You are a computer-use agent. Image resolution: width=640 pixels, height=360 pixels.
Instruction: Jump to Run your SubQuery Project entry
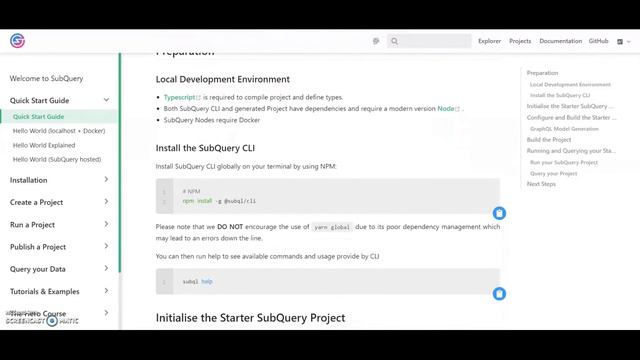(564, 162)
